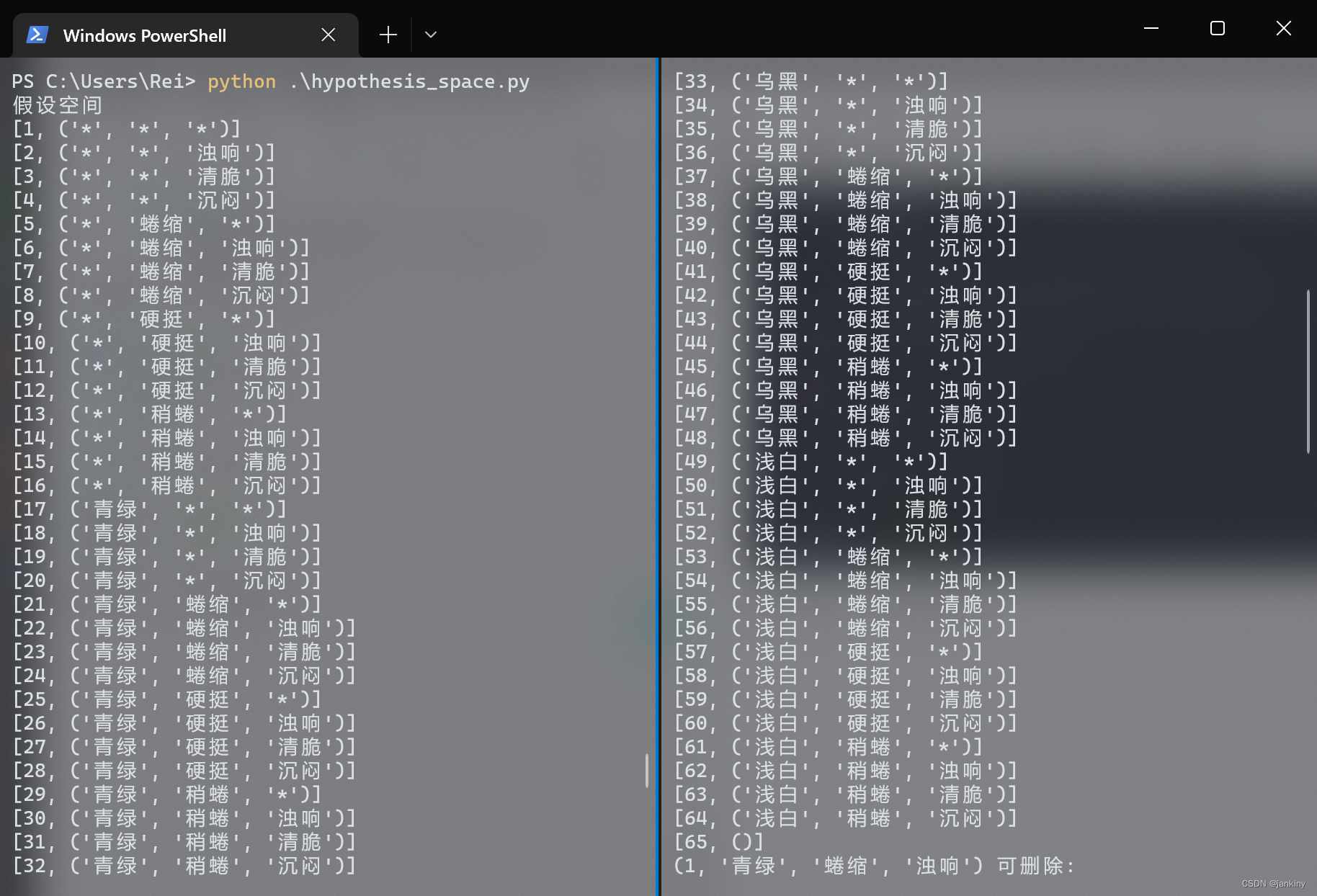Click the PS C:\Users\Rei> prompt
The image size is (1317, 896).
[104, 81]
